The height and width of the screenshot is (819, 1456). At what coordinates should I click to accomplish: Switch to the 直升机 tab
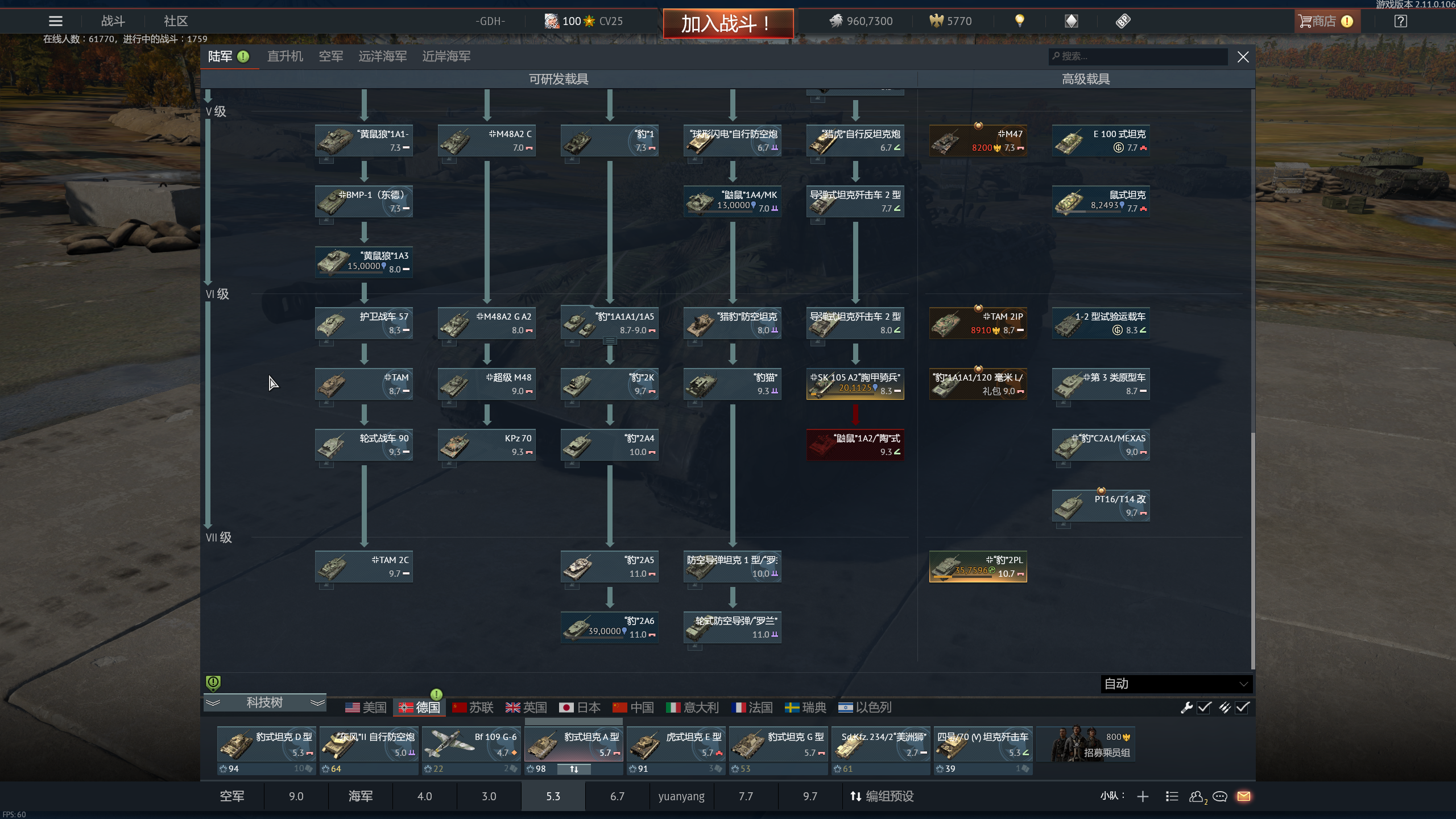(285, 56)
